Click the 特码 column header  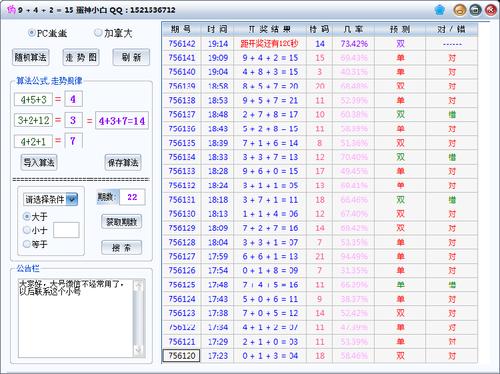coord(319,29)
